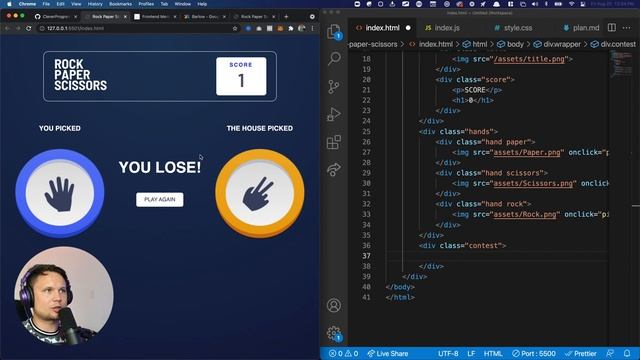Click the Apple menu icon
The height and width of the screenshot is (360, 640).
9,4
